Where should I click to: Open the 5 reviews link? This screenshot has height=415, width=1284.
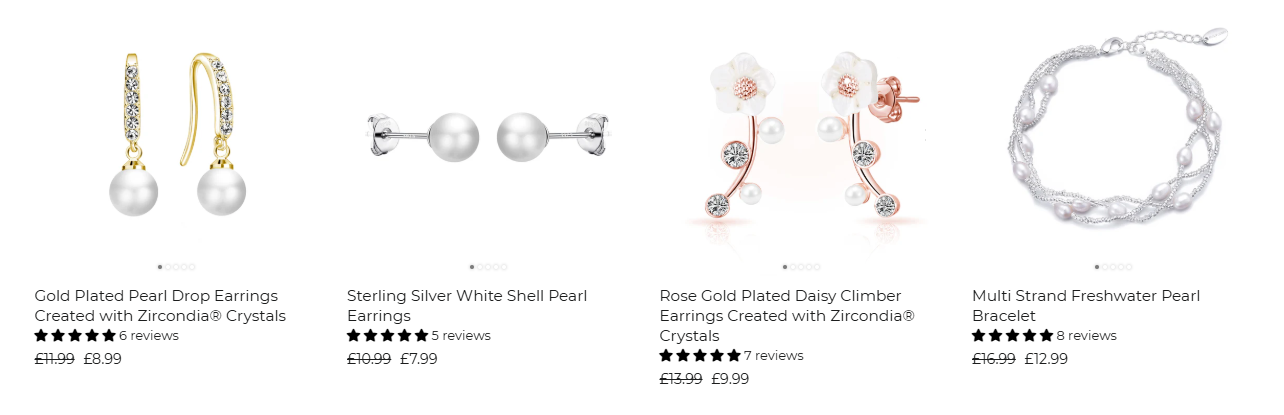[461, 336]
